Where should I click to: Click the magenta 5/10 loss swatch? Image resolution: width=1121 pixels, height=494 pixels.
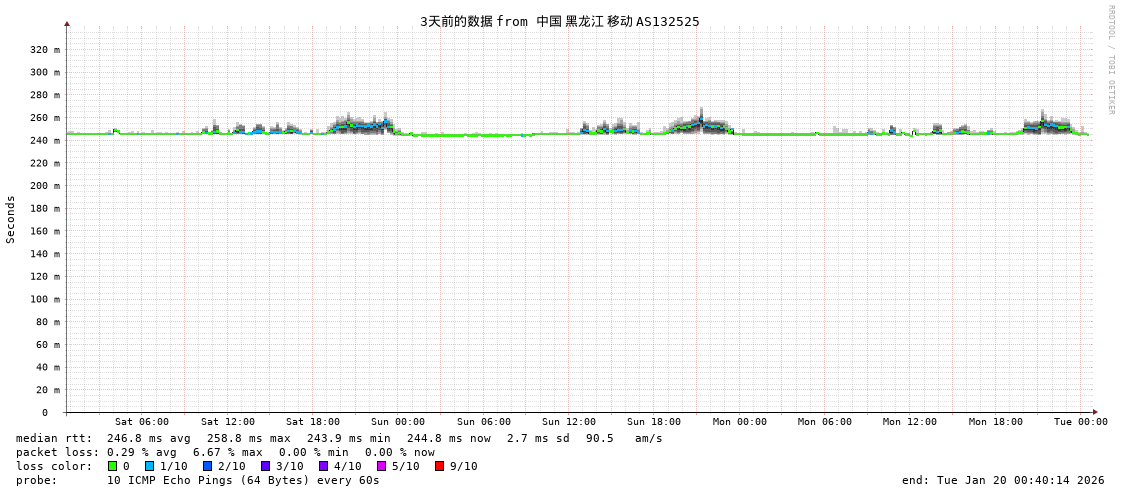(x=382, y=466)
